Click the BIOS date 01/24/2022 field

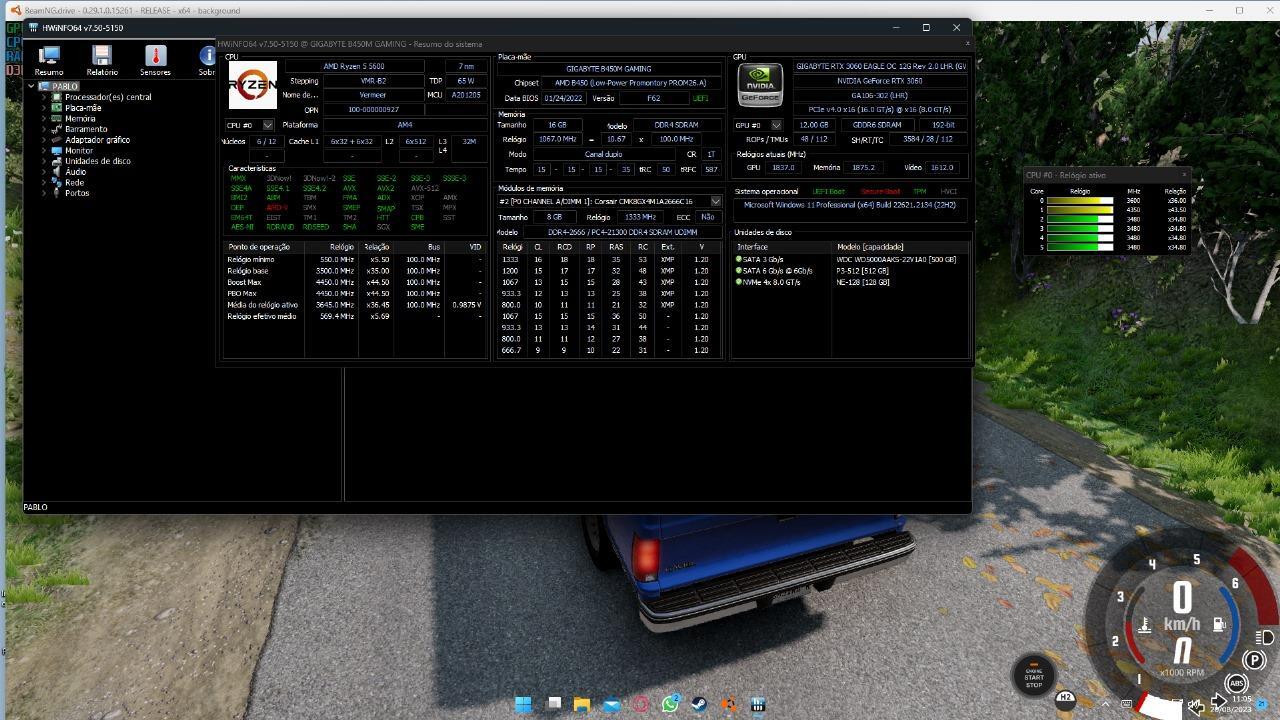coord(562,98)
